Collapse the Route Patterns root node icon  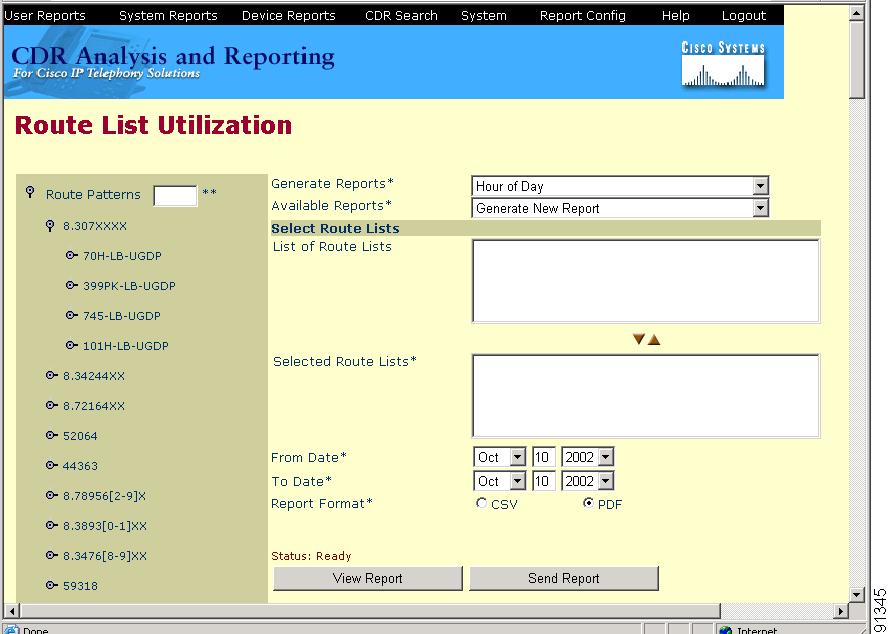(x=31, y=192)
